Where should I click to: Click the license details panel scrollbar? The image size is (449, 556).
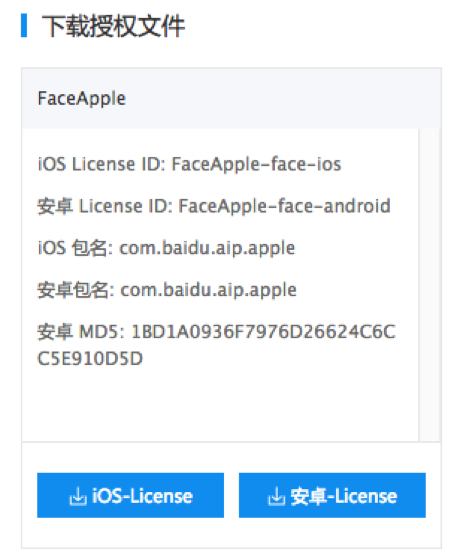pos(429,285)
